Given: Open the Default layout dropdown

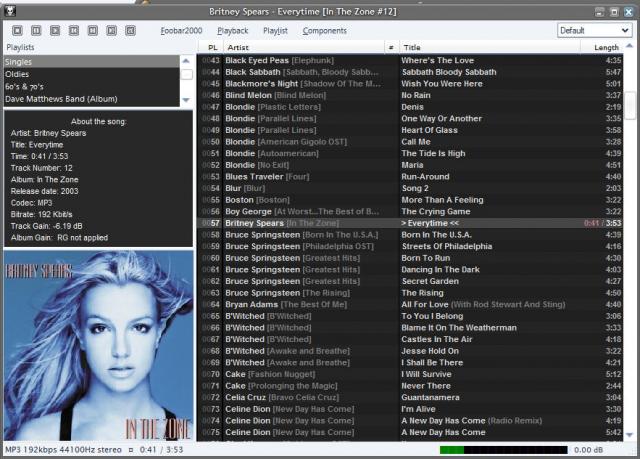Looking at the screenshot, I should coord(594,30).
